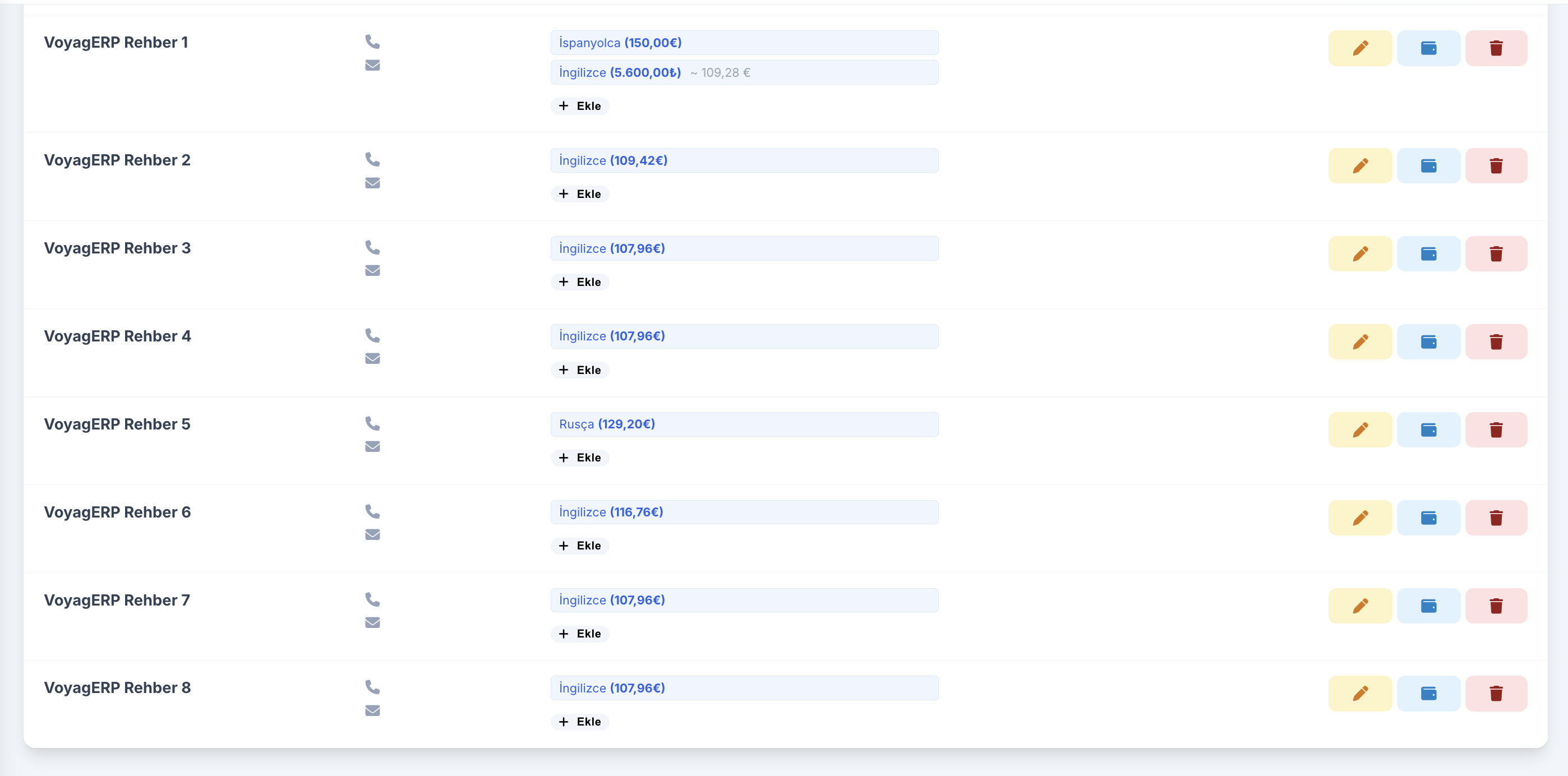
Task: Edit VoyagERP Rehber 6 using pencil icon
Action: click(1360, 518)
